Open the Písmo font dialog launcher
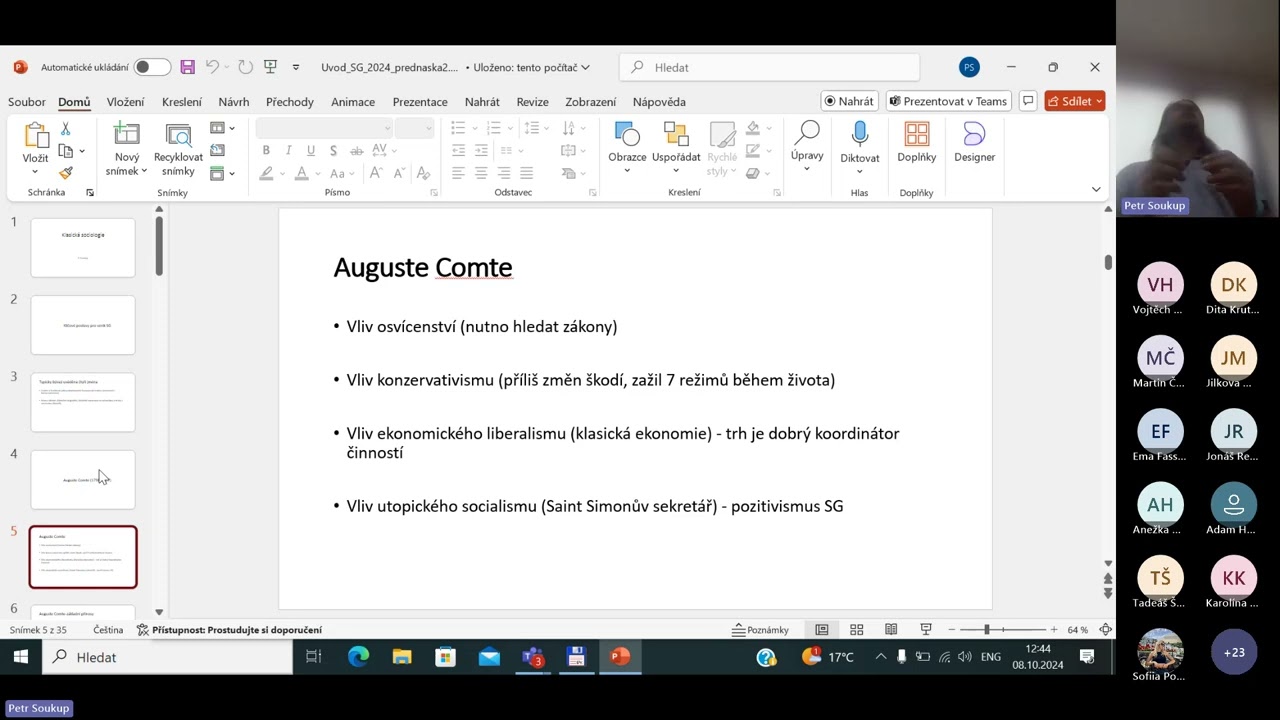 click(x=434, y=192)
